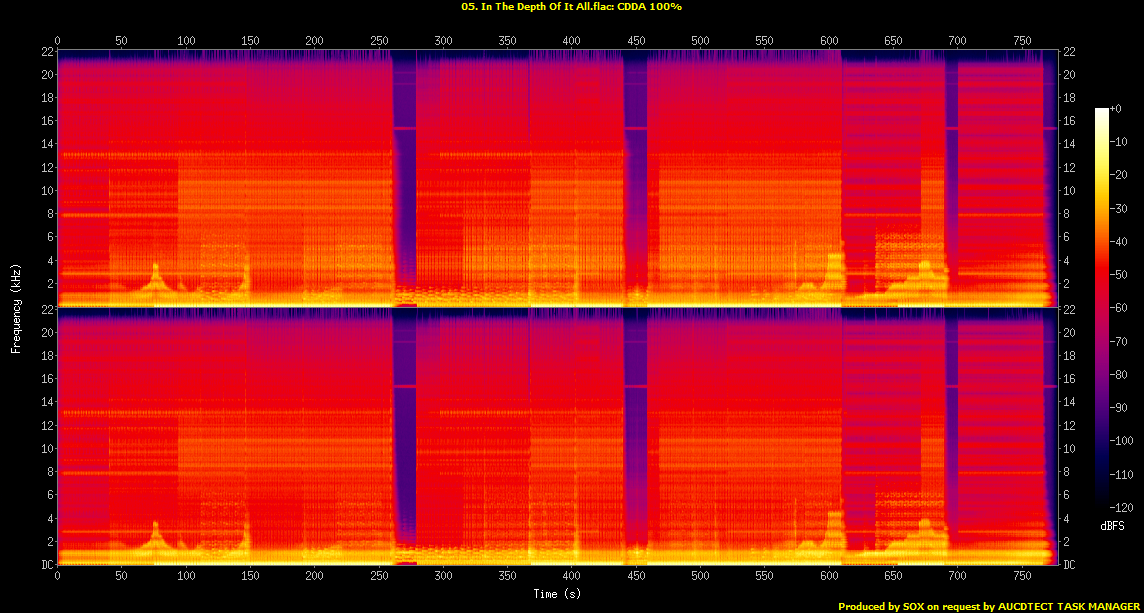Click the dBFS color scale bar

1102,307
